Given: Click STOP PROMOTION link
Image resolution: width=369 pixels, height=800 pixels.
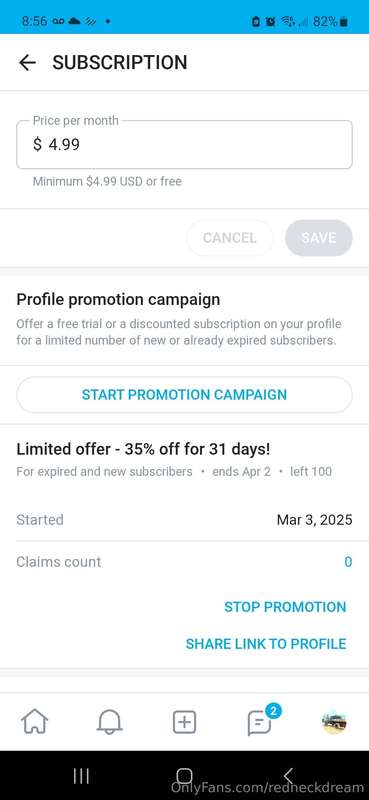Looking at the screenshot, I should 285,607.
